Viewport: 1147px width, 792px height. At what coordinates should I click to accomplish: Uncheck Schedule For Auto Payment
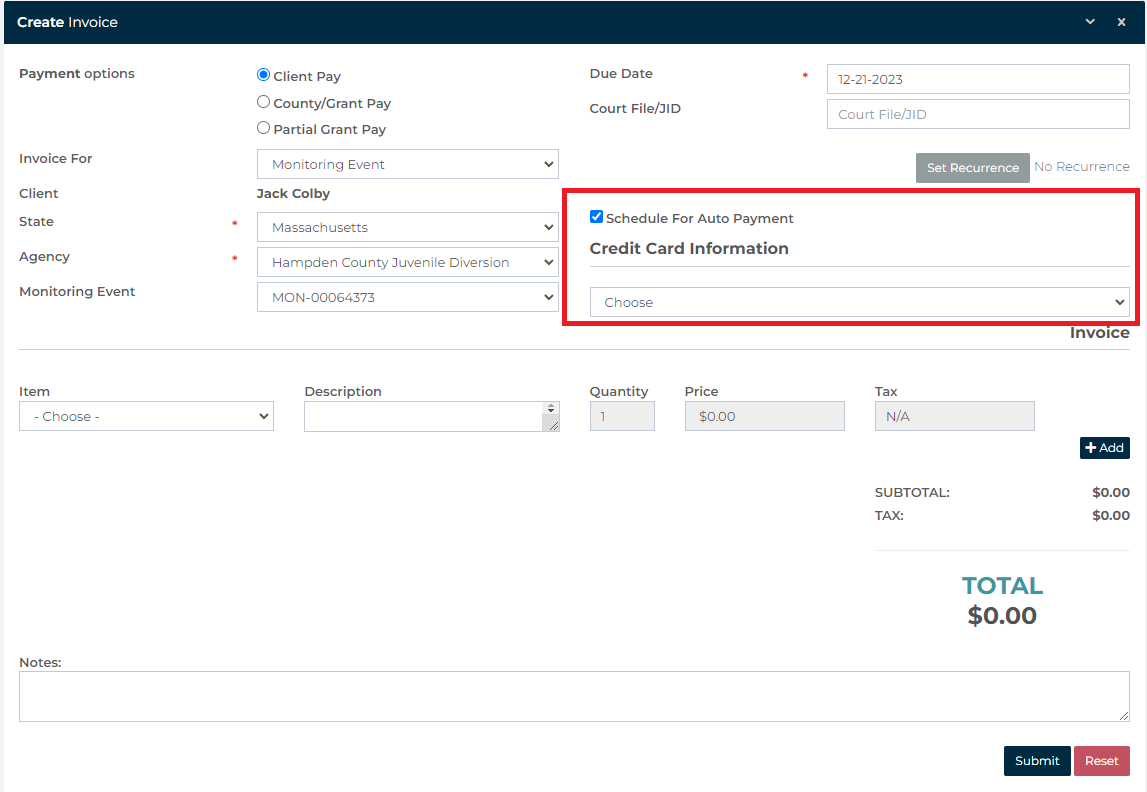(x=596, y=216)
